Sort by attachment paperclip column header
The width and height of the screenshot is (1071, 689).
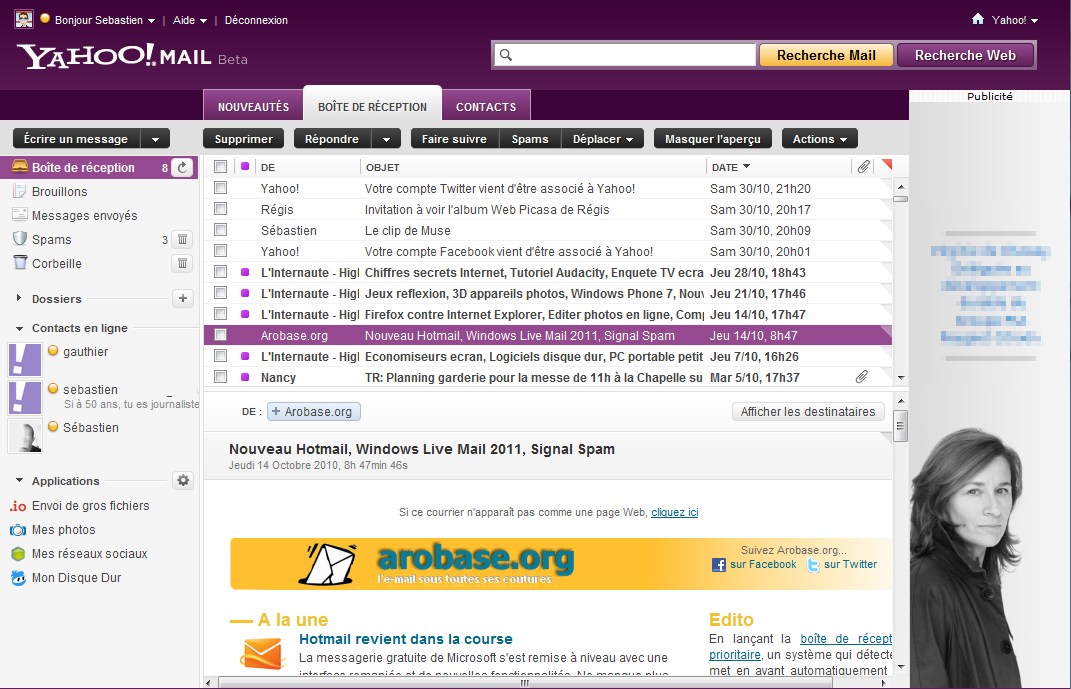[x=863, y=167]
